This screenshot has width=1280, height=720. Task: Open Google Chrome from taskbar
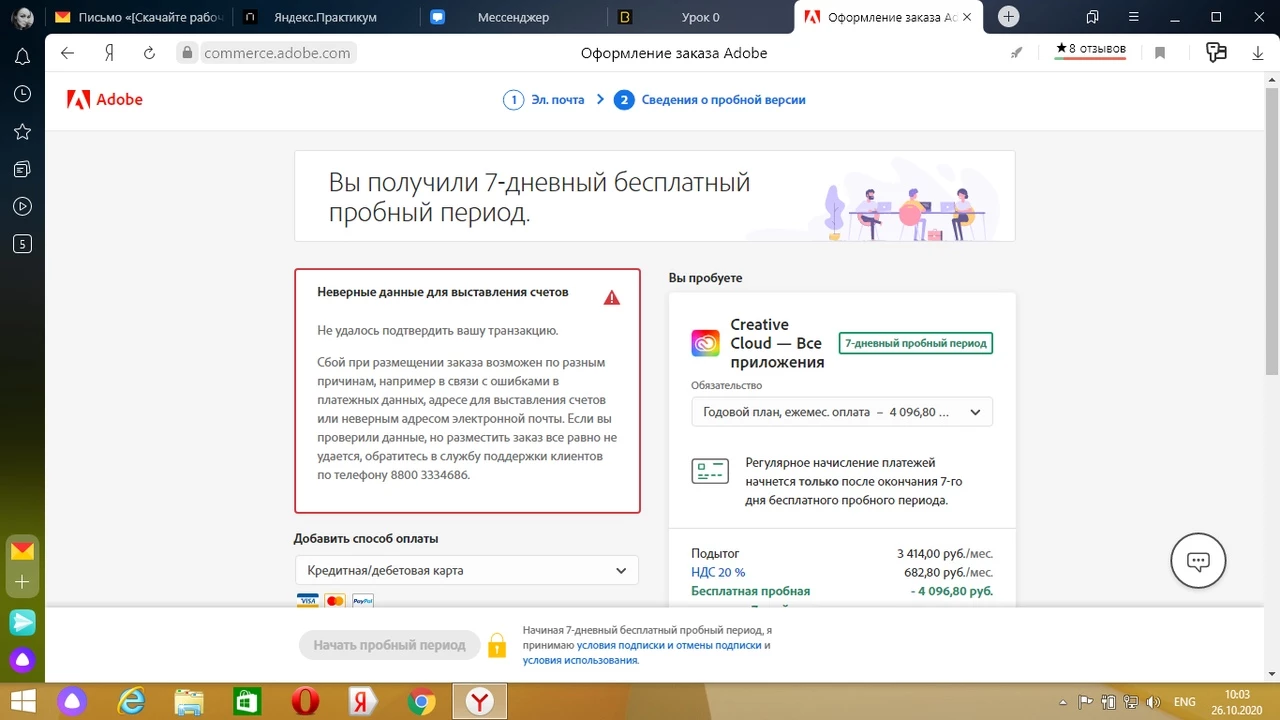pyautogui.click(x=421, y=702)
